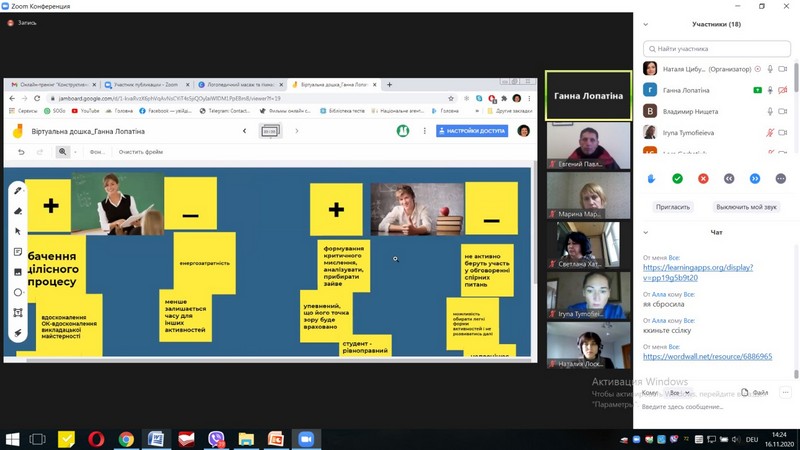800x450 pixels.
Task: Toggle microphone for Ганна Лопатіна
Action: point(770,90)
